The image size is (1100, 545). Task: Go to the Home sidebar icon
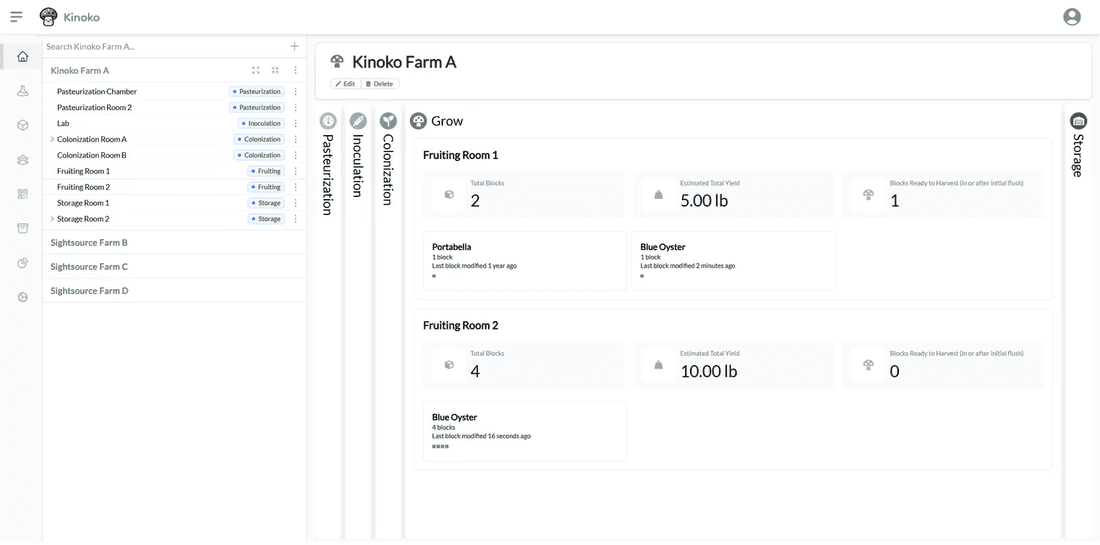pyautogui.click(x=22, y=57)
